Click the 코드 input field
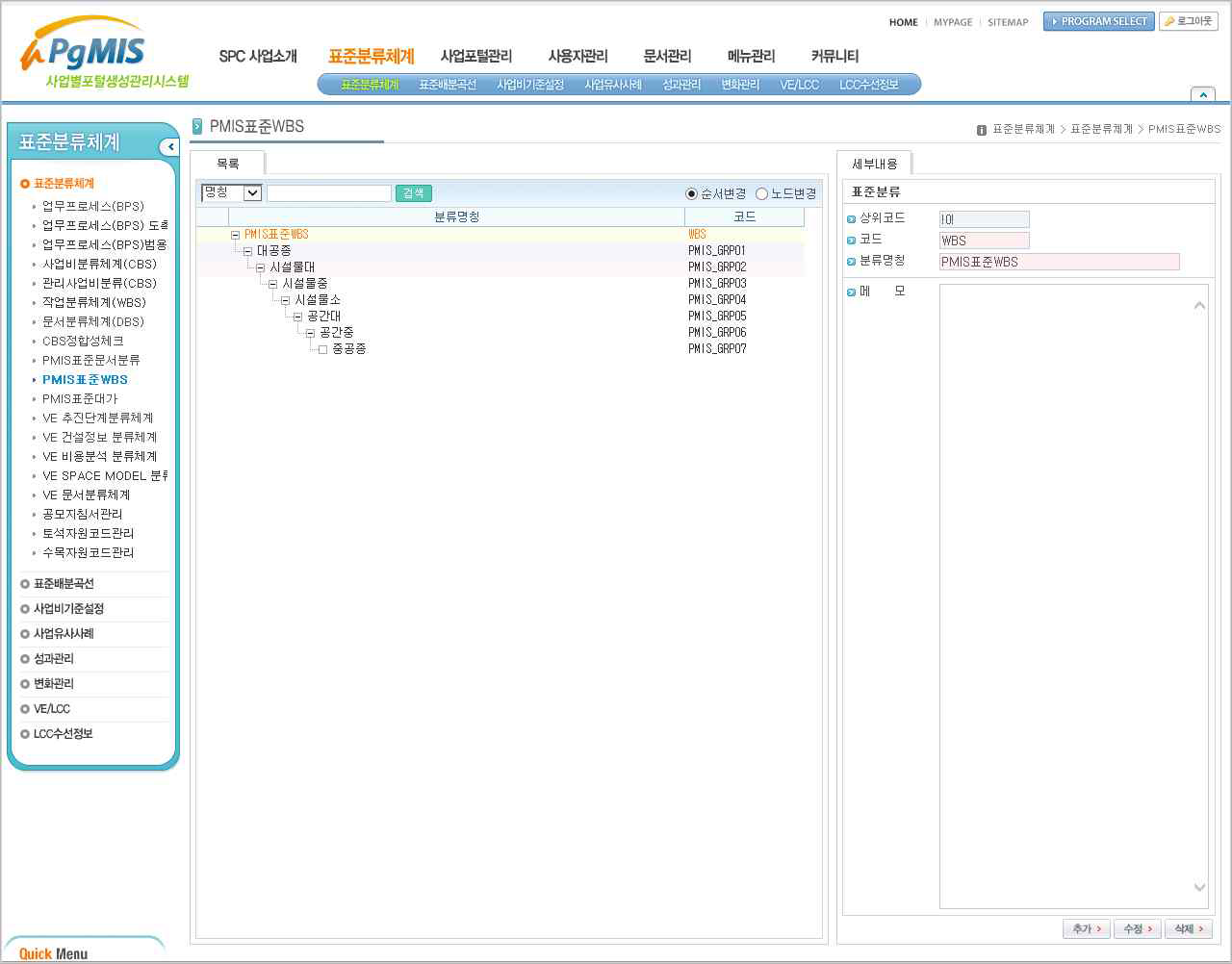Image resolution: width=1232 pixels, height=964 pixels. pos(985,241)
